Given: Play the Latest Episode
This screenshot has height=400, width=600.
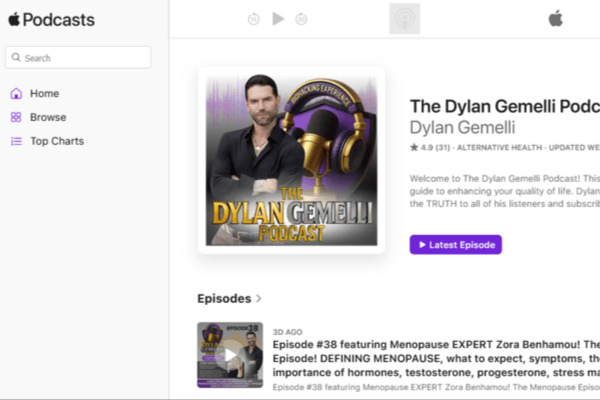Looking at the screenshot, I should click(456, 245).
